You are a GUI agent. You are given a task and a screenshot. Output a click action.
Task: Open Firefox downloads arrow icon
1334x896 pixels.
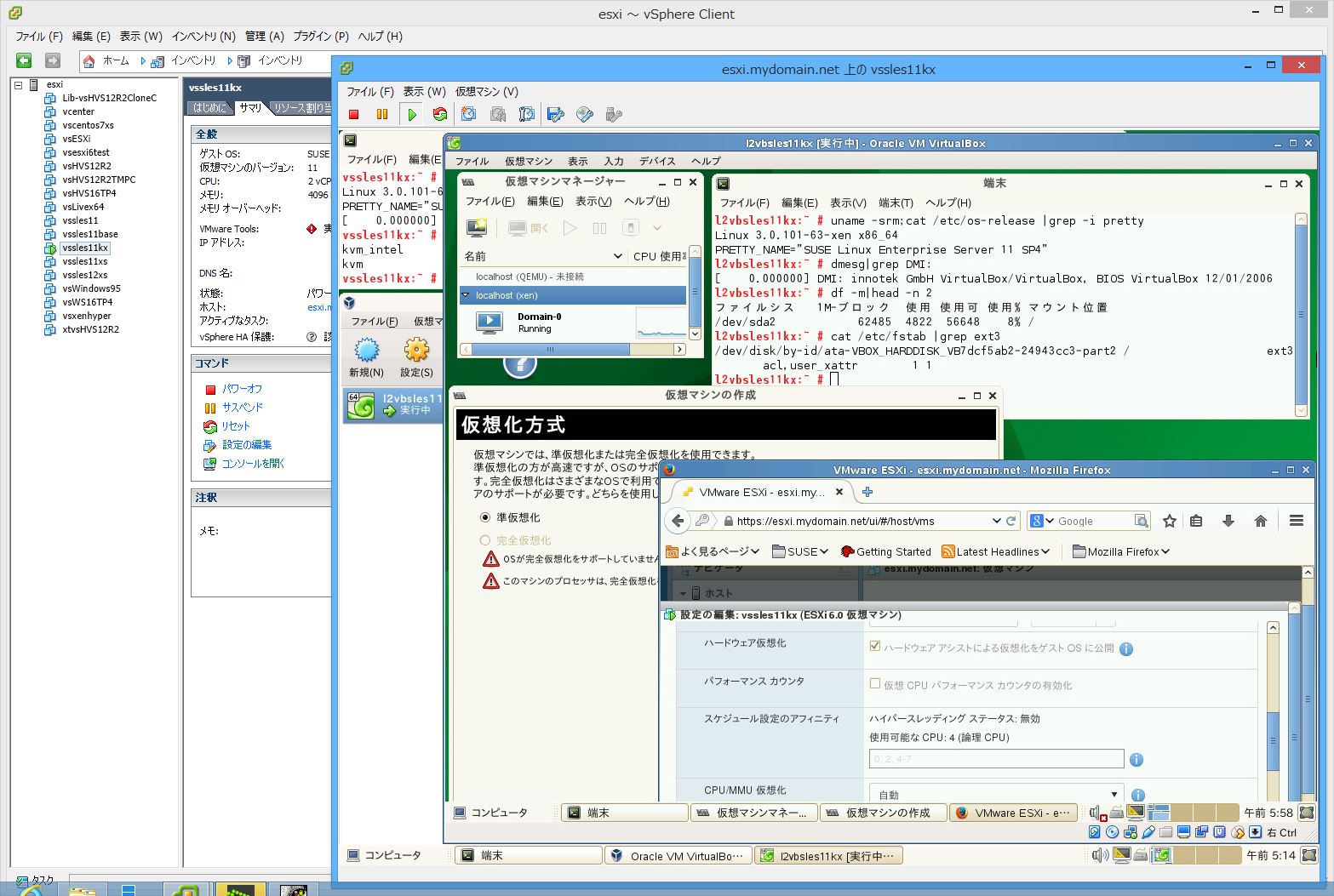coord(1228,521)
